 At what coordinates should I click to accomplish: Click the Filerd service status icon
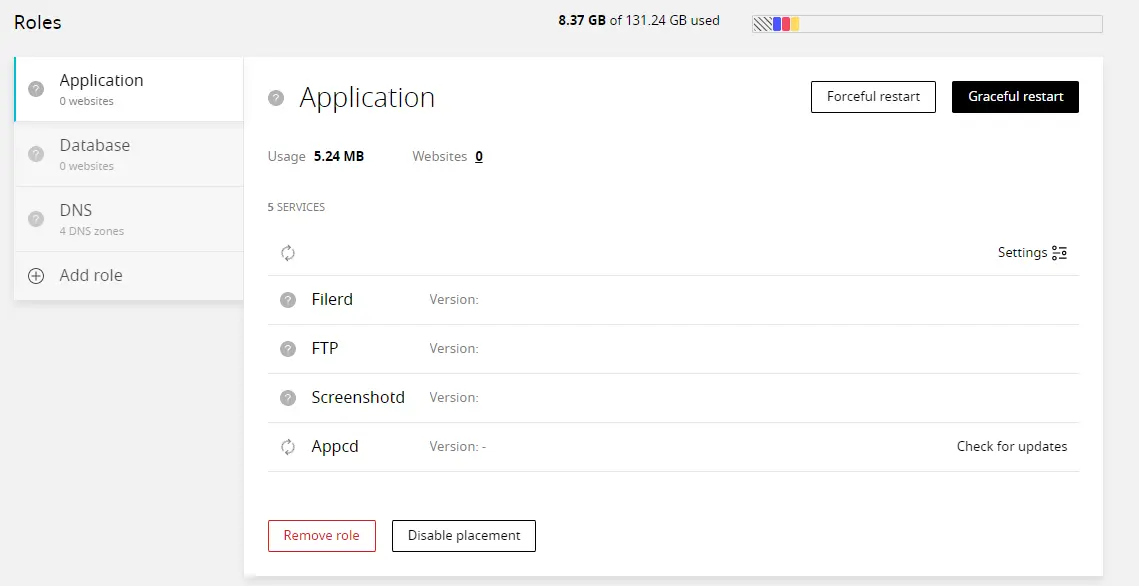tap(288, 300)
